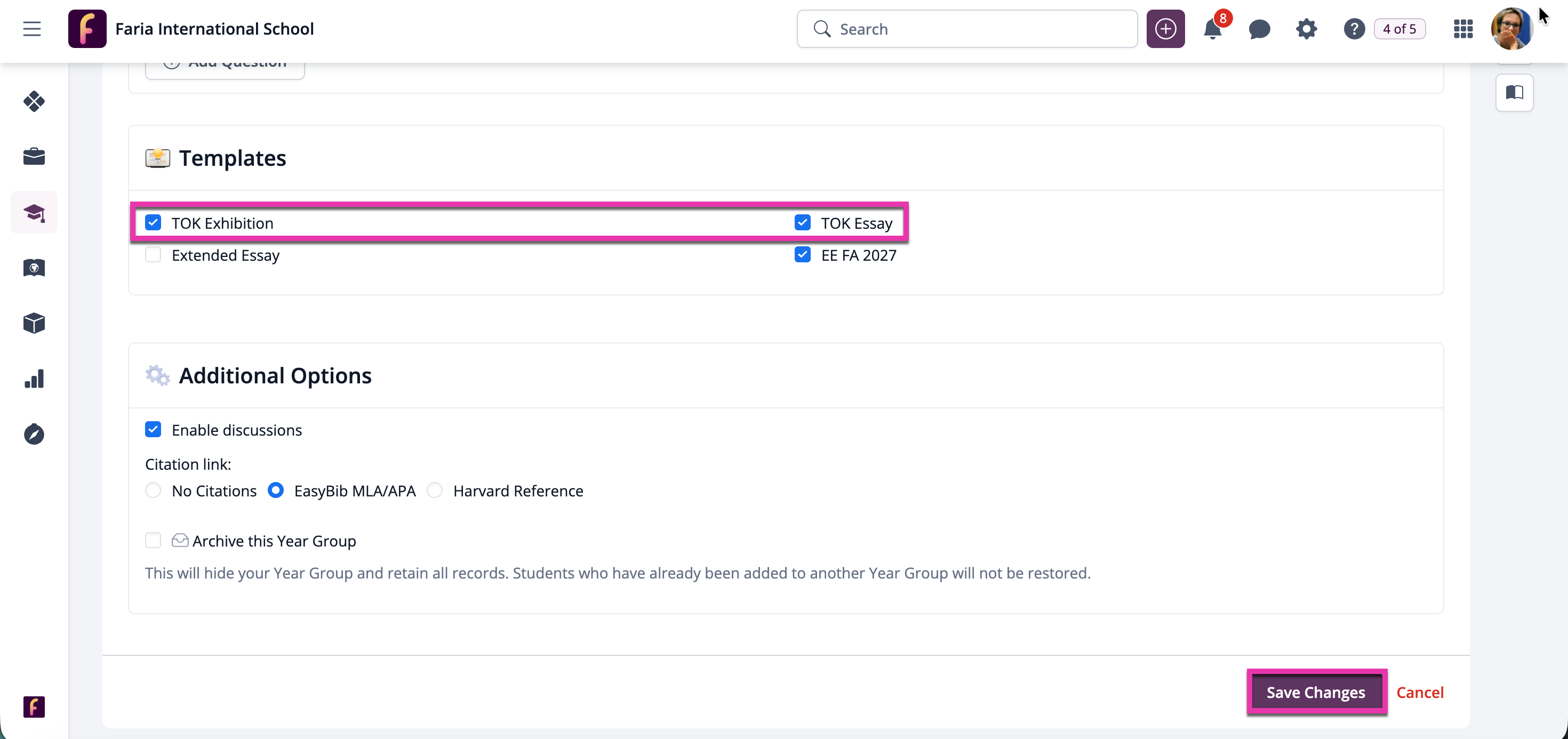Uncheck the TOK Exhibition template
The image size is (1568, 739).
tap(153, 223)
